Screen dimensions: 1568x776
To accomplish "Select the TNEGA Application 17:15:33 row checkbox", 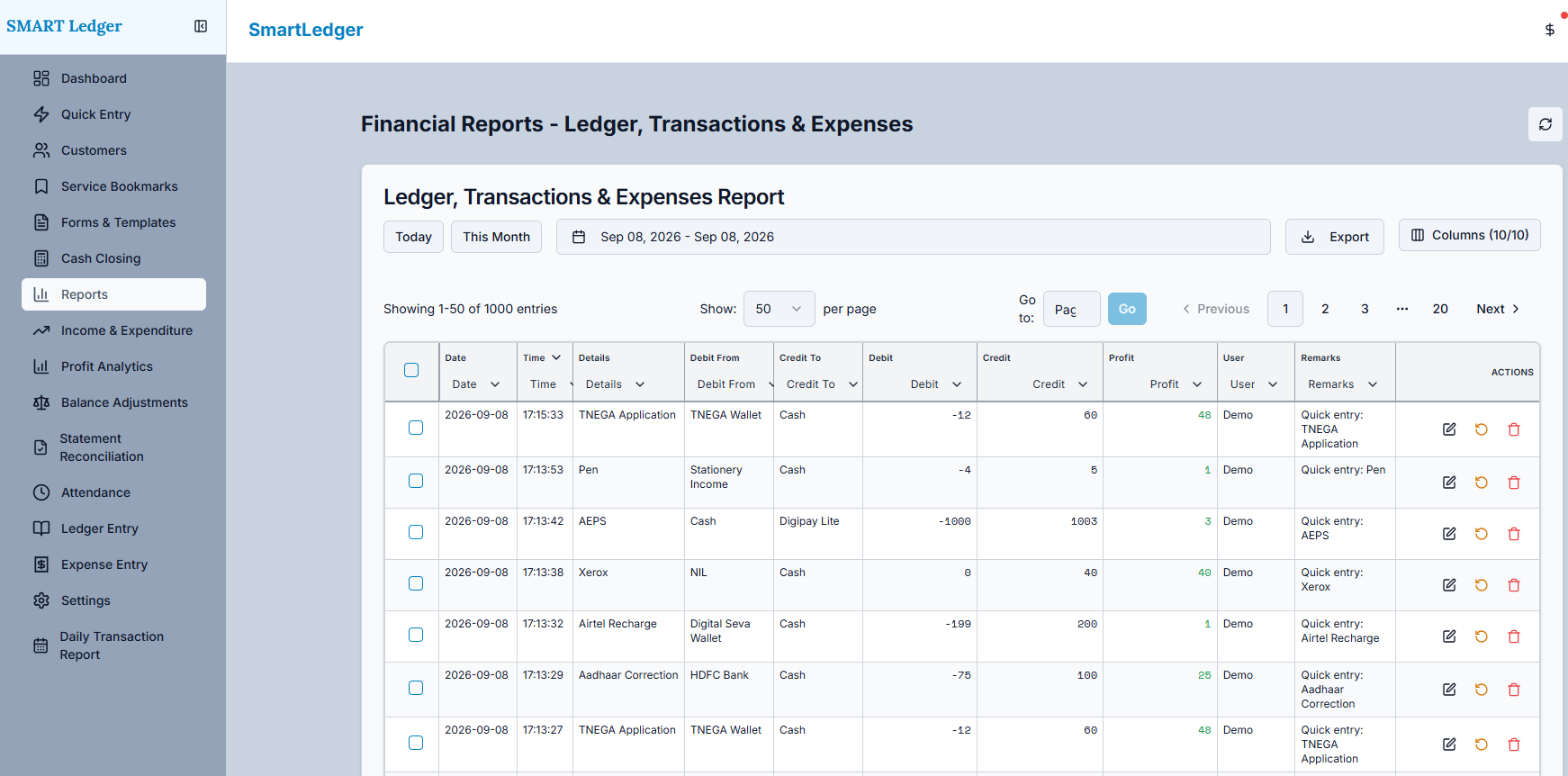I will [416, 428].
